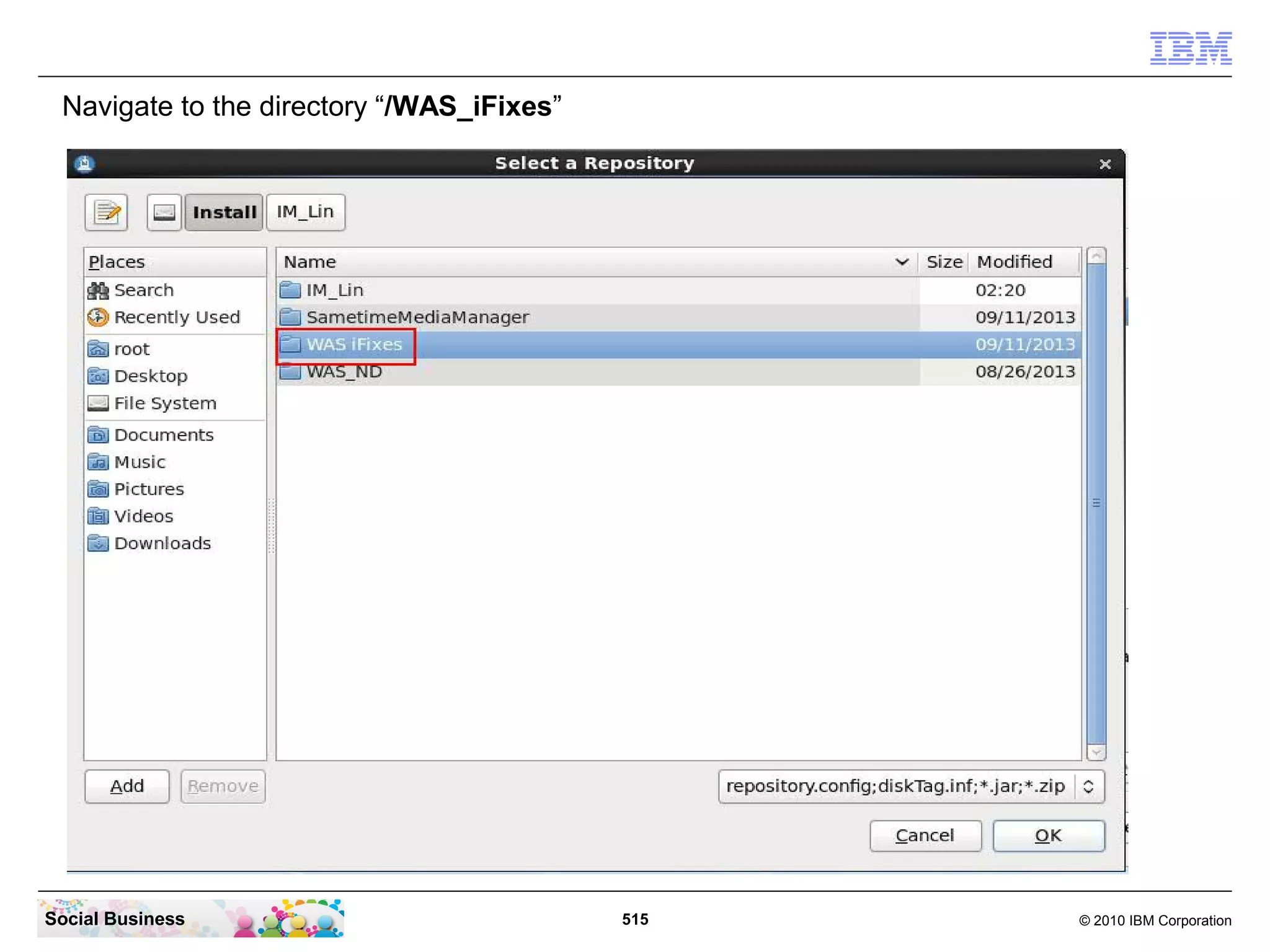Click the dialog title bar app icon

84,164
